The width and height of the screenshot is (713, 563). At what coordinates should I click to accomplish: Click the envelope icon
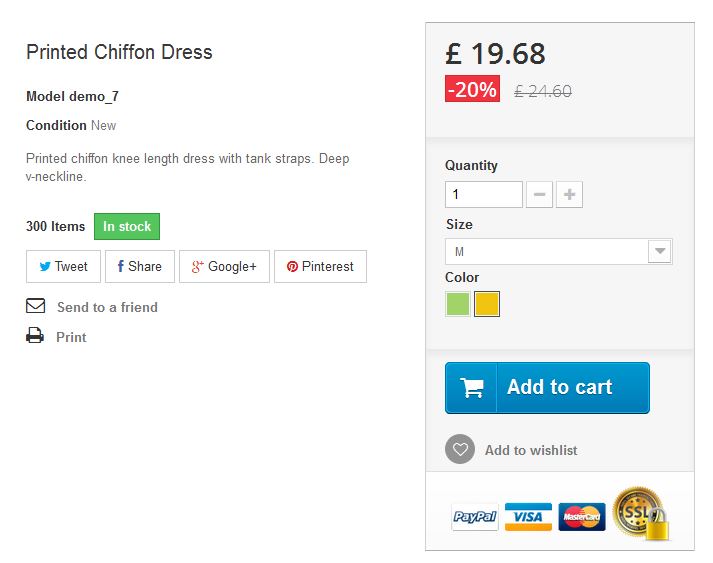(36, 306)
